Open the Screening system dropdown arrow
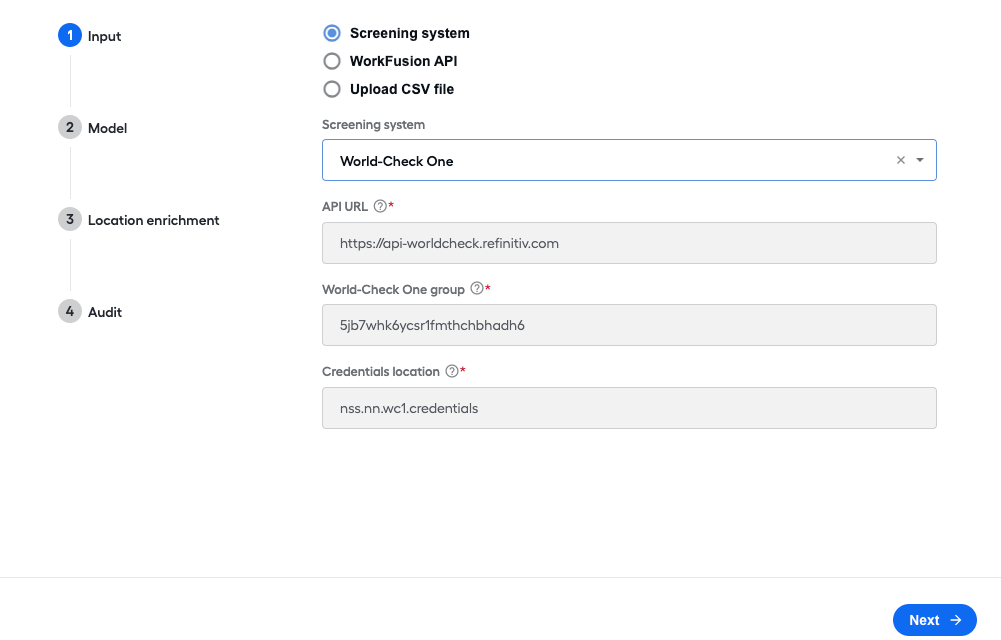Image resolution: width=1001 pixels, height=640 pixels. coord(920,160)
